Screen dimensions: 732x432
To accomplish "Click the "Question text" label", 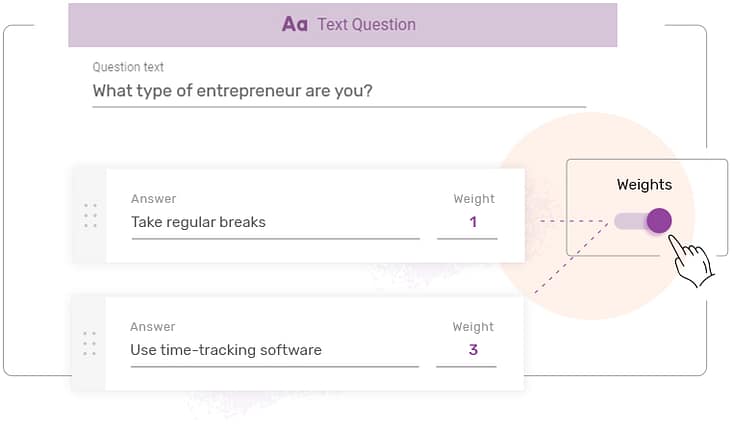I will [128, 67].
